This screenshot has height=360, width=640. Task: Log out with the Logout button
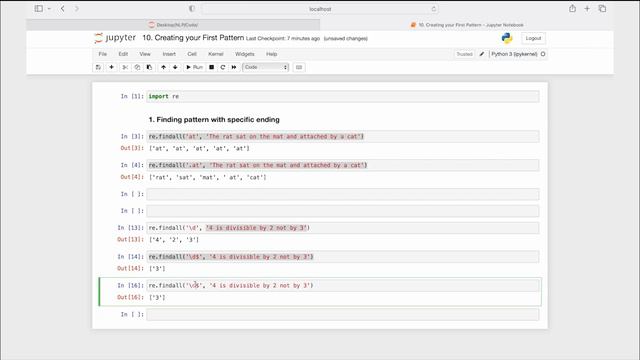[533, 38]
